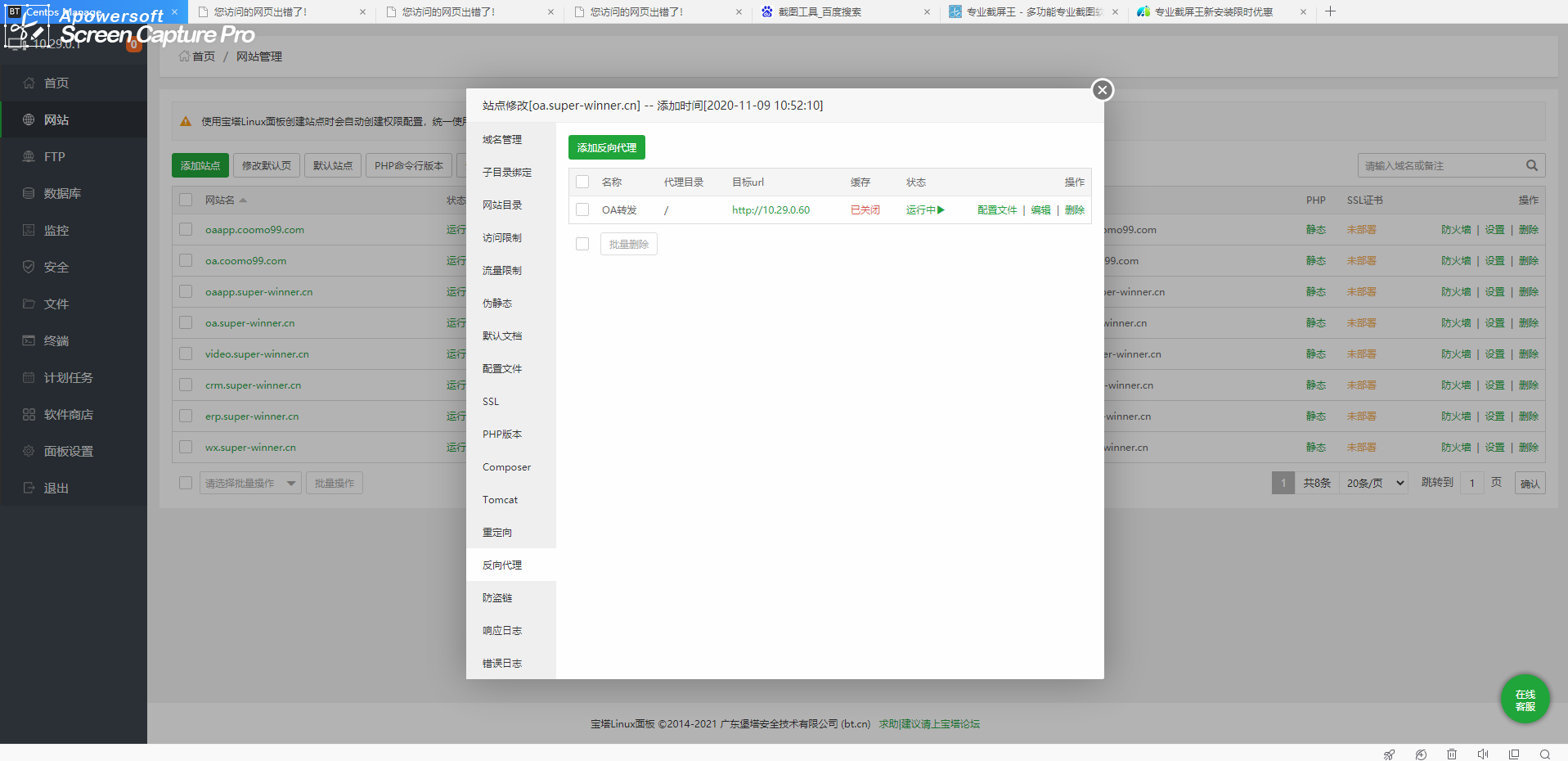Click the 安全 shield icon

[x=29, y=267]
